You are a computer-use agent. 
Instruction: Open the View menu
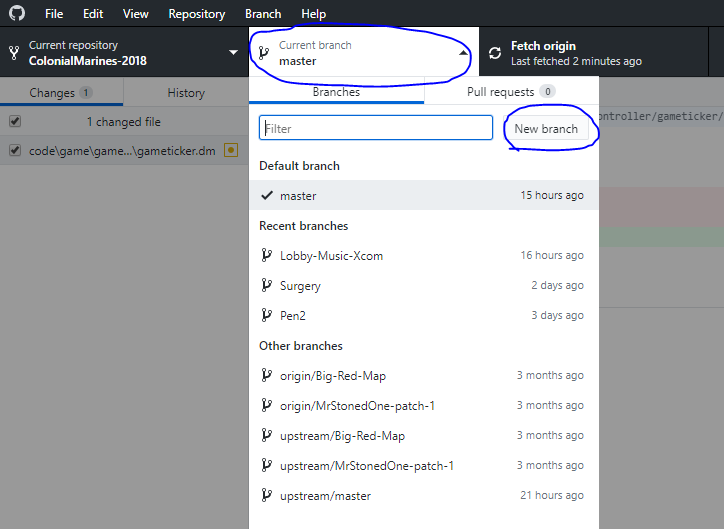136,14
